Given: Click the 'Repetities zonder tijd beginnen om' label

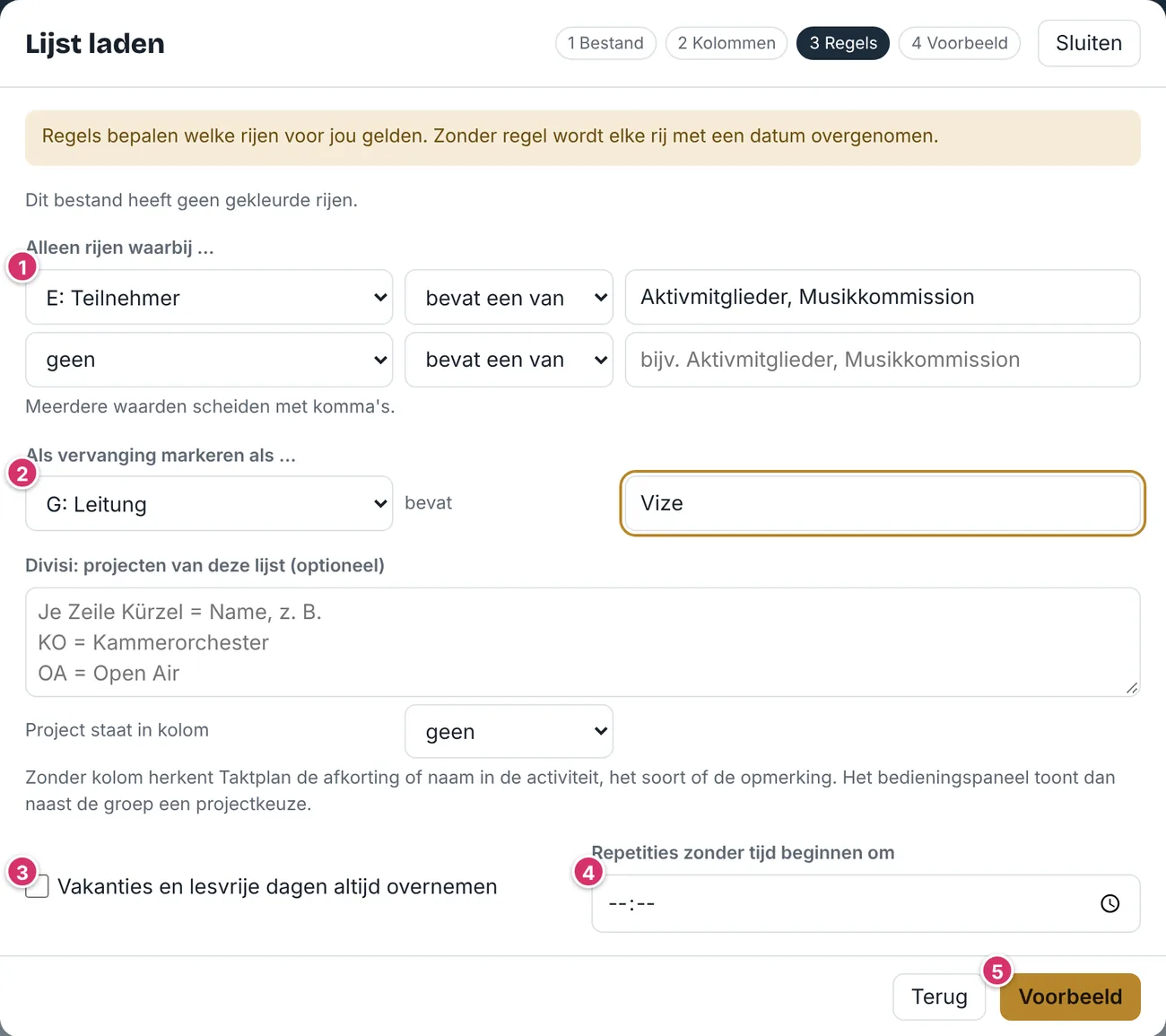Looking at the screenshot, I should (x=743, y=852).
